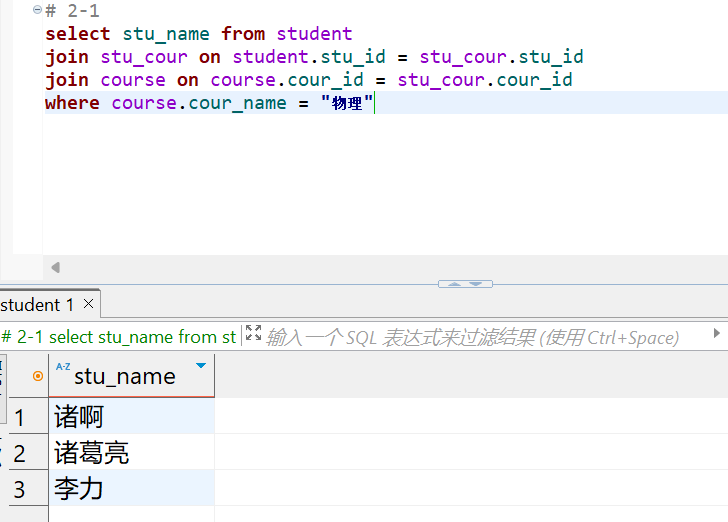Click the editor/results panel divider handle

pyautogui.click(x=465, y=284)
